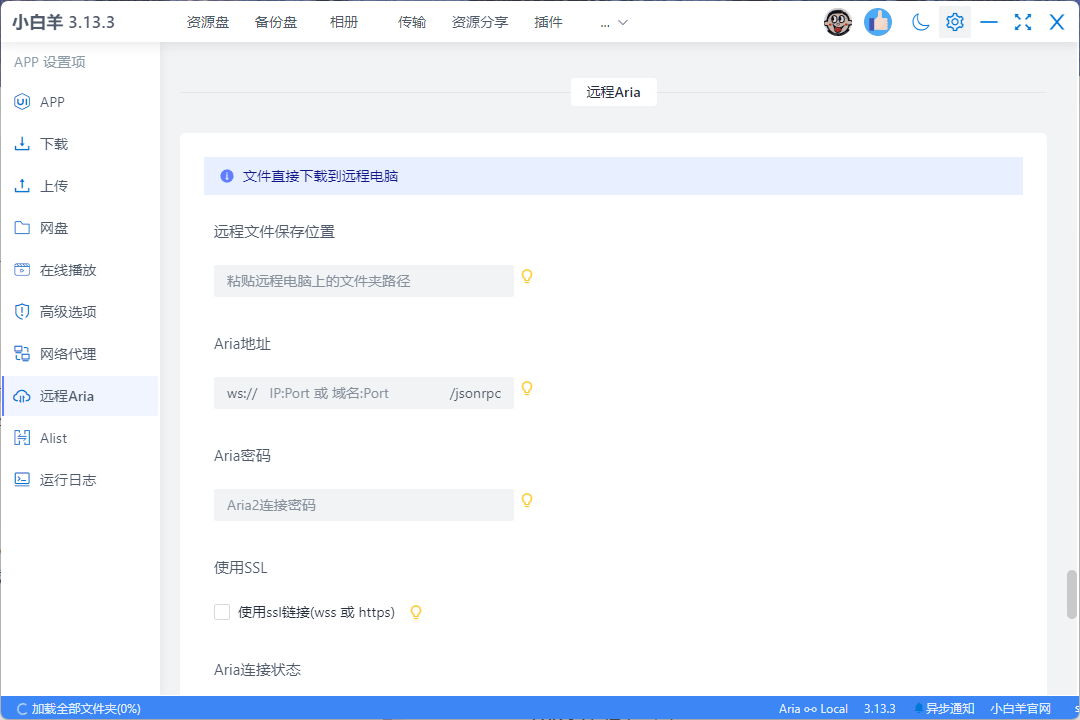Toggle dark mode with the moon icon
The width and height of the screenshot is (1080, 720).
click(x=920, y=21)
